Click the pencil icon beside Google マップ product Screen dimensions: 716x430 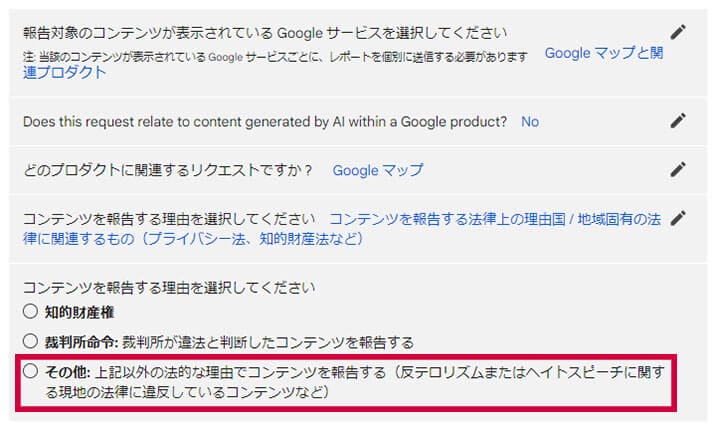point(678,170)
